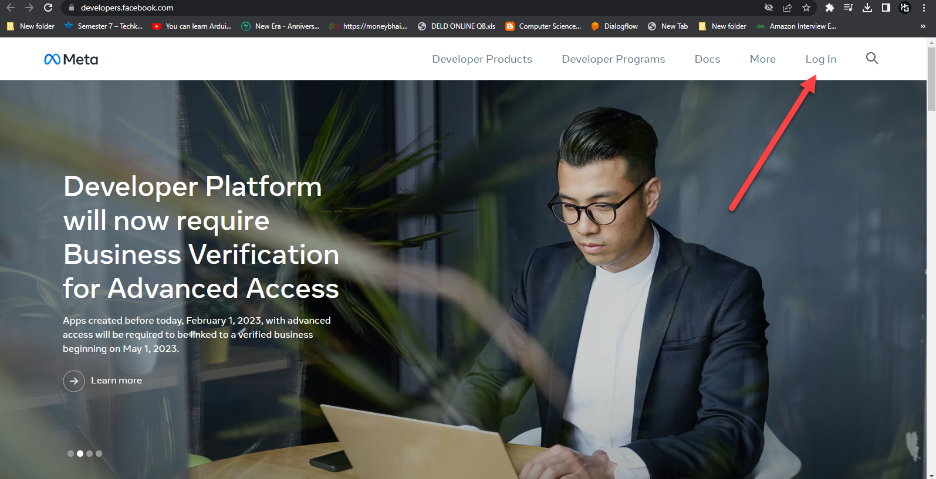Open the New Tab bookmark
The width and height of the screenshot is (936, 479).
coord(668,26)
